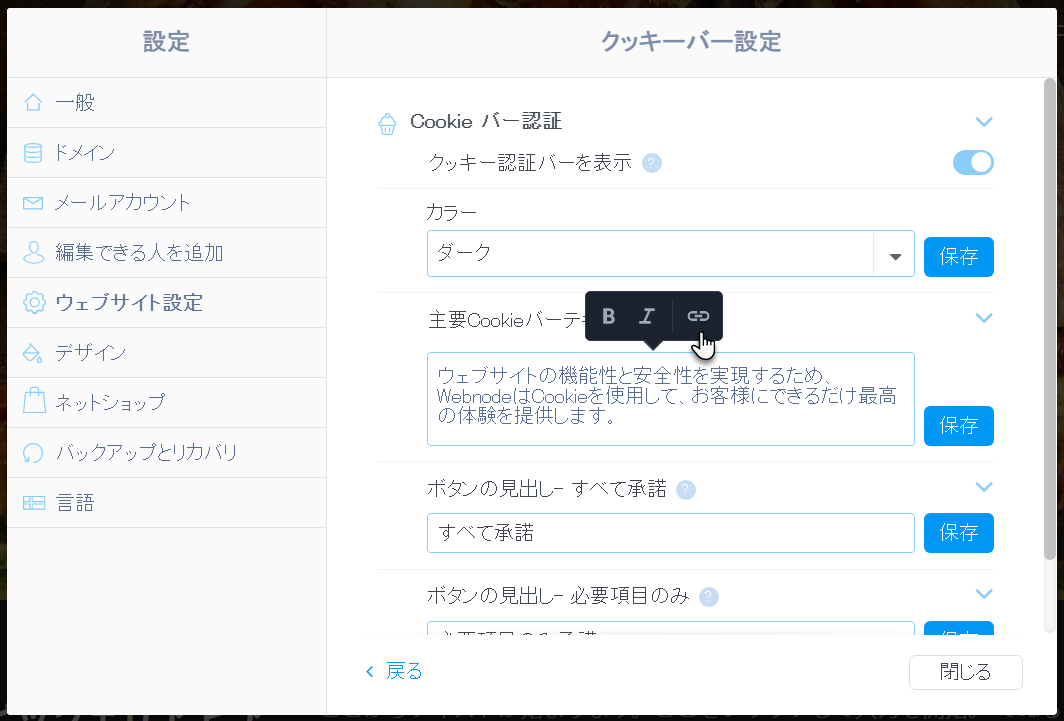Open help for ボタンの見出し 必要項目のみ
The width and height of the screenshot is (1064, 721).
click(x=708, y=597)
